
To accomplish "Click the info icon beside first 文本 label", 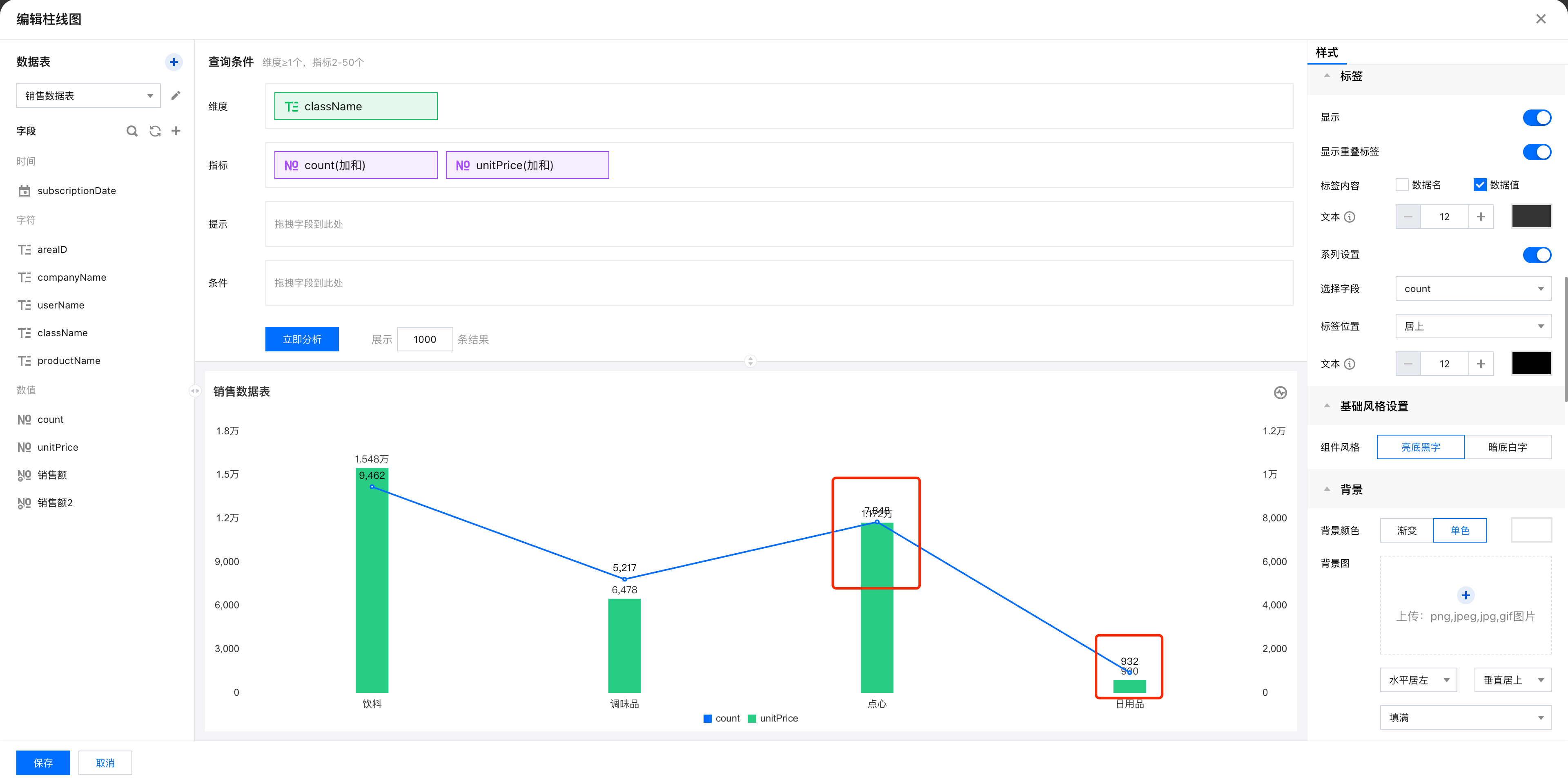I will pyautogui.click(x=1350, y=217).
